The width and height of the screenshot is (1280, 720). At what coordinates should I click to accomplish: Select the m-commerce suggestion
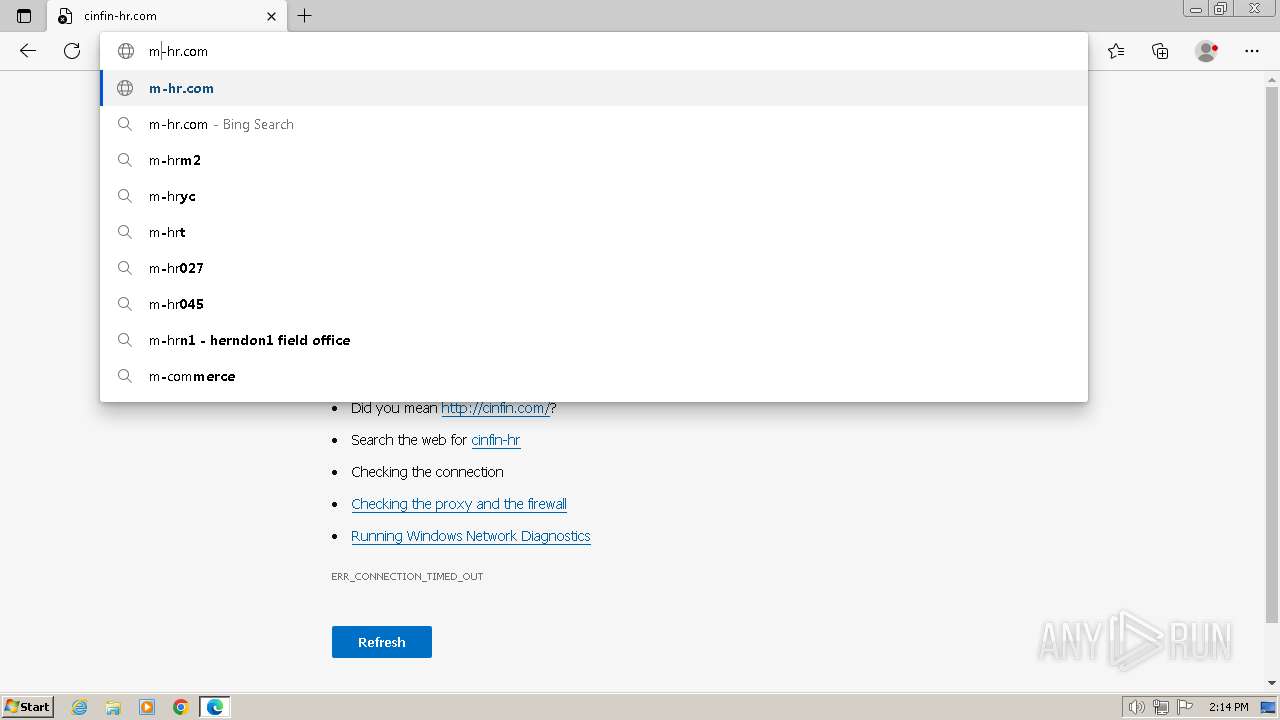[x=594, y=376]
